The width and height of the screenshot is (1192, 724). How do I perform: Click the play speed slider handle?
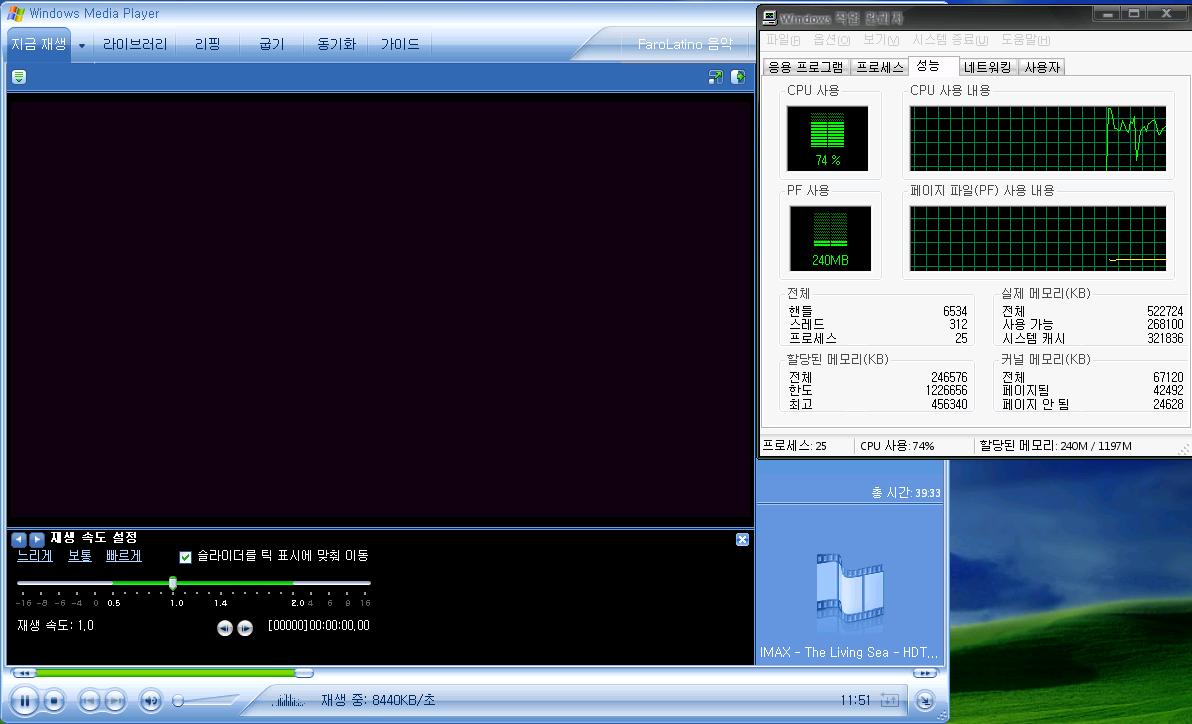point(173,583)
